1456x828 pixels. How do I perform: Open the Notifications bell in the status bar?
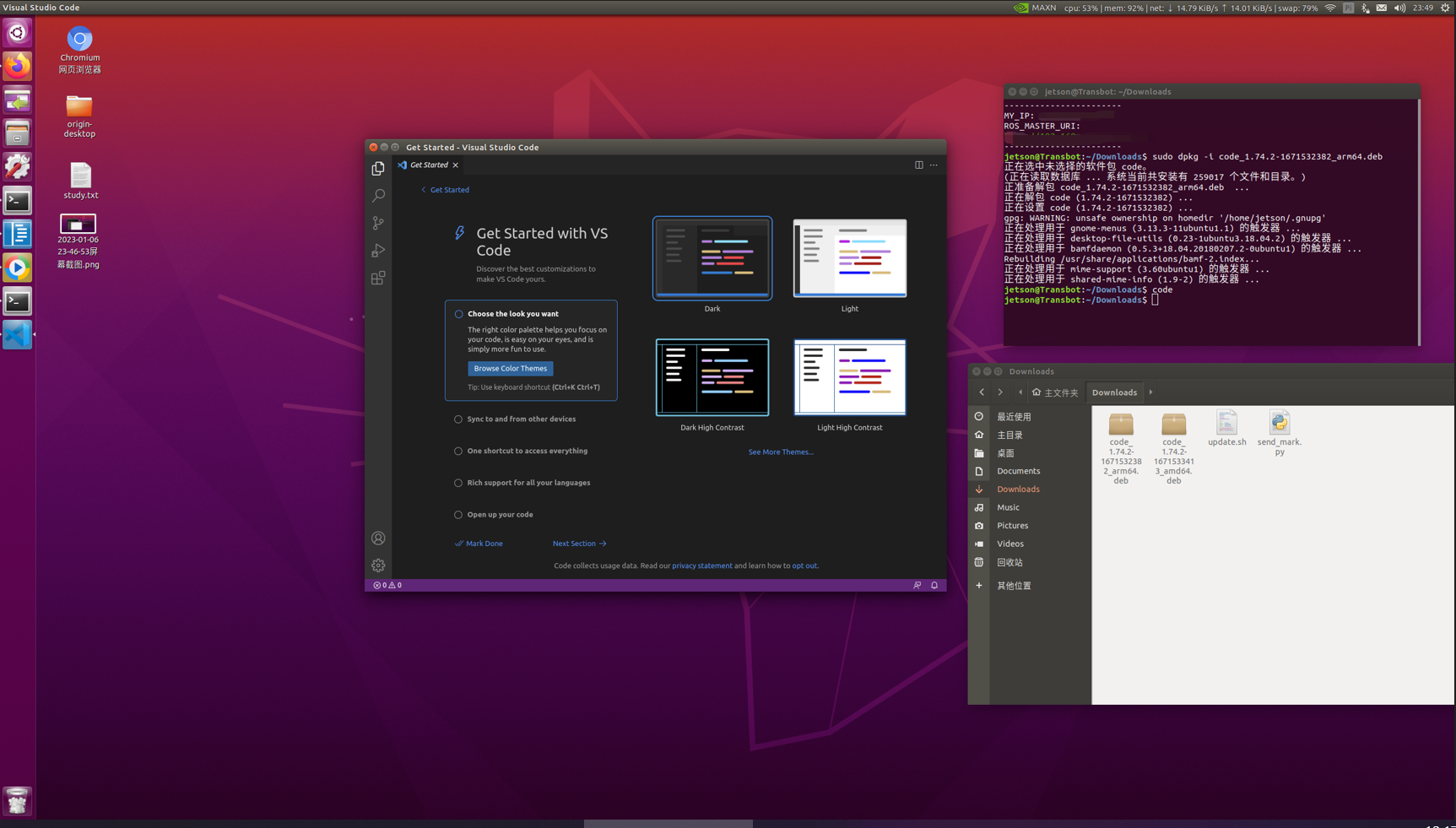click(x=934, y=585)
